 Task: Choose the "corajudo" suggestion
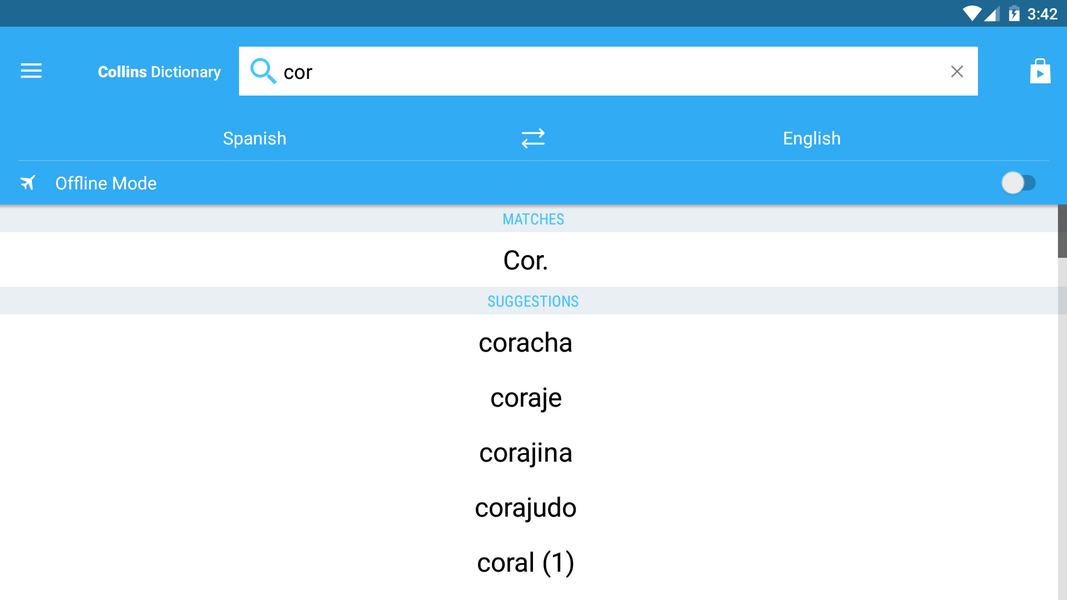pyautogui.click(x=526, y=508)
